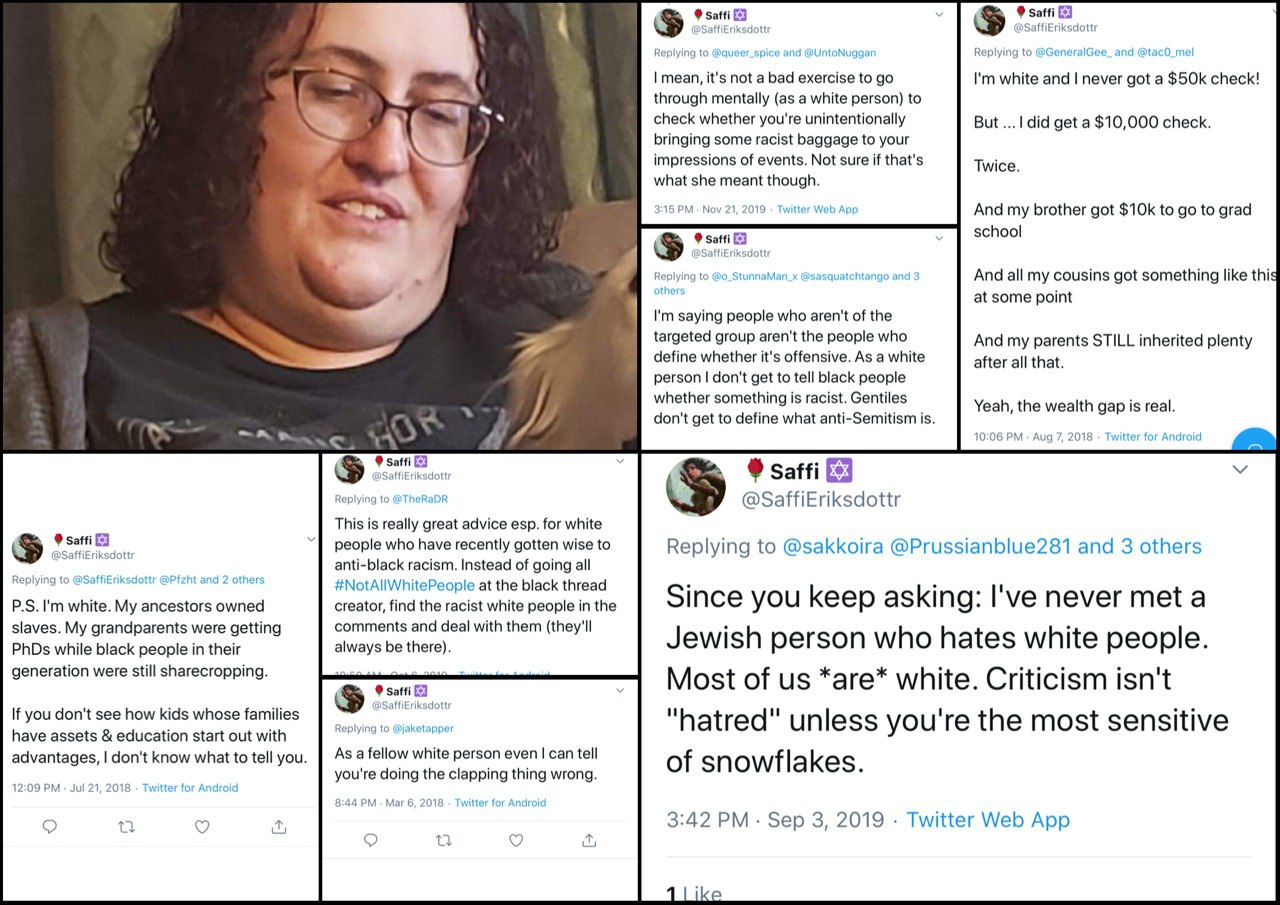The height and width of the screenshot is (905, 1280).
Task: Open tweet options chevron on Sep 3, 2019 tweet
Action: 1240,470
